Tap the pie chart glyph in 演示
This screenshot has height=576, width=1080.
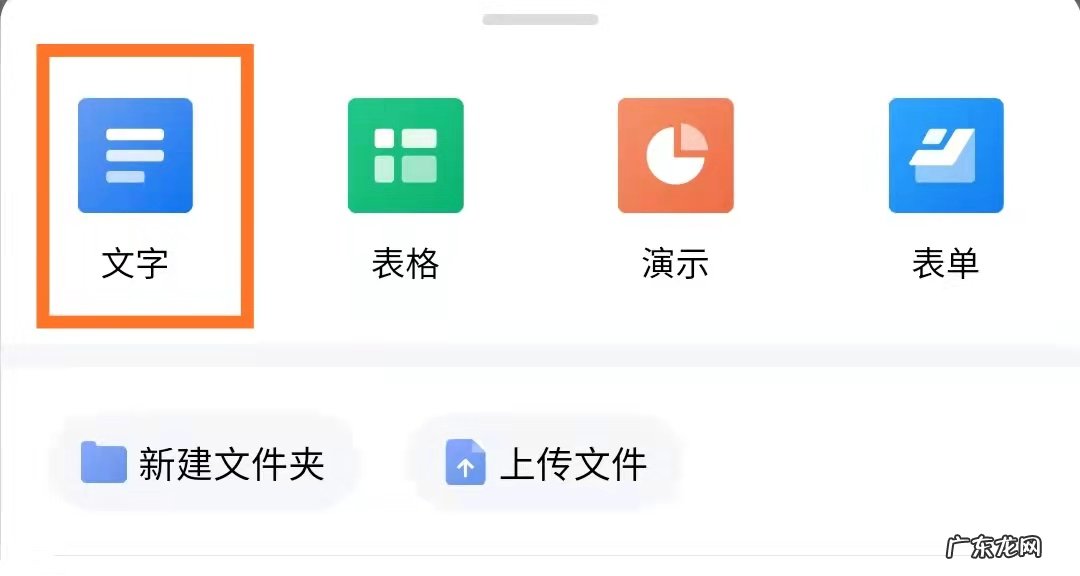click(676, 154)
